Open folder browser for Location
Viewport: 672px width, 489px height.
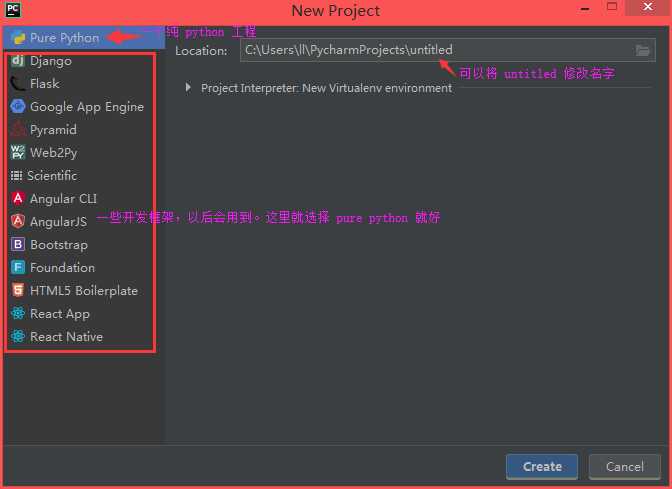tap(642, 50)
